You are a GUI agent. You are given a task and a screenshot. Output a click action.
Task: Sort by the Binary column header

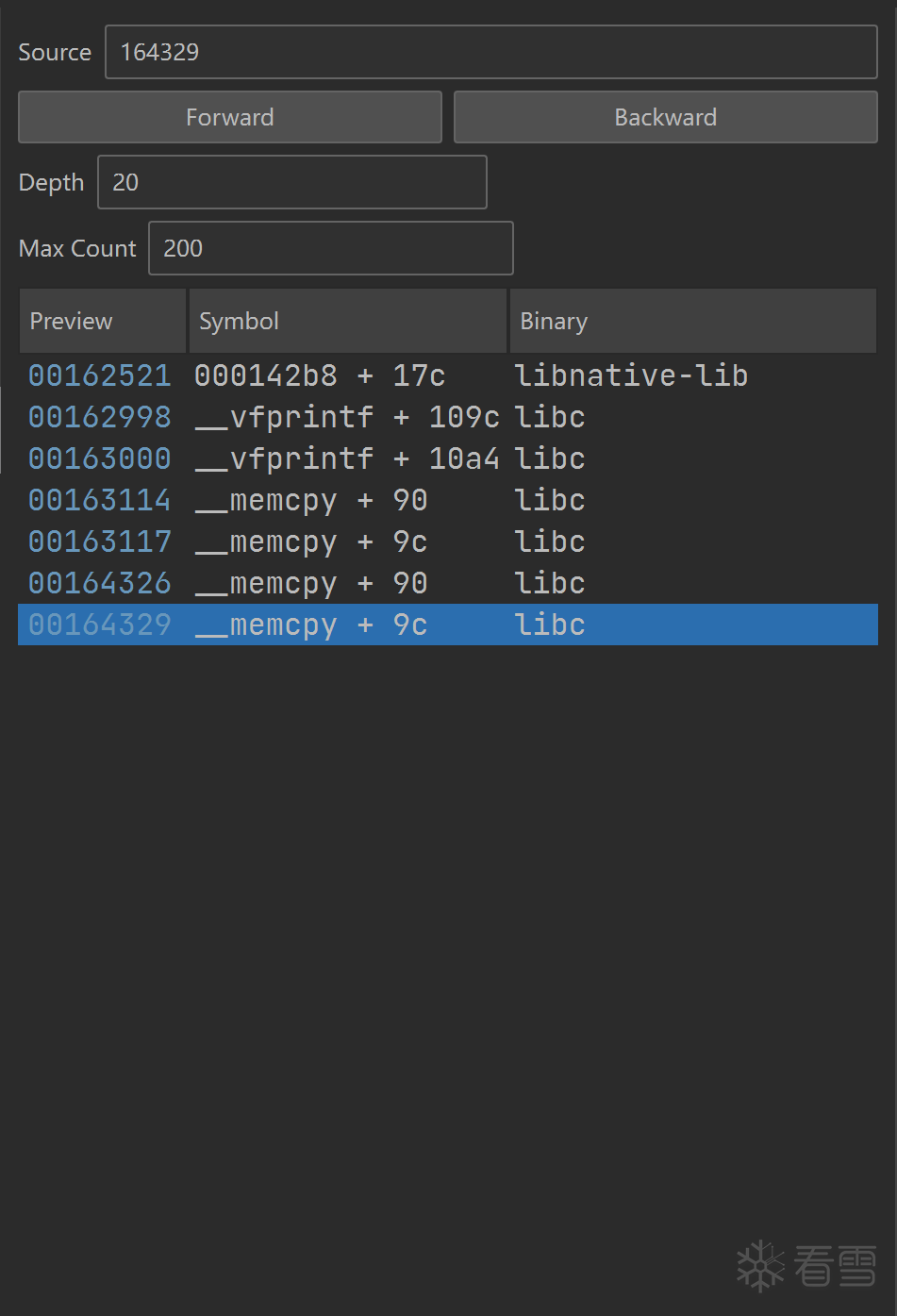click(x=692, y=322)
